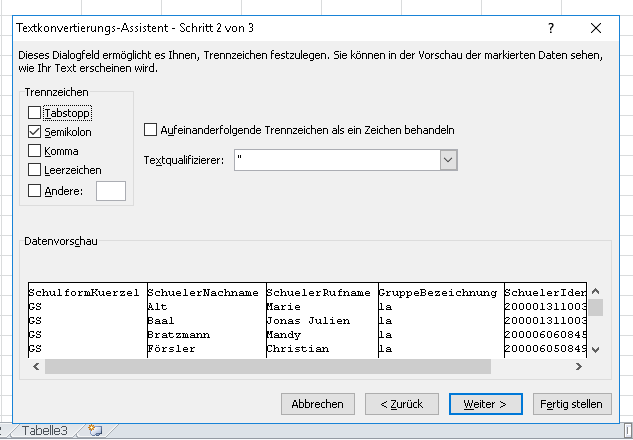Check the Andere delimiter checkbox

pyautogui.click(x=35, y=190)
